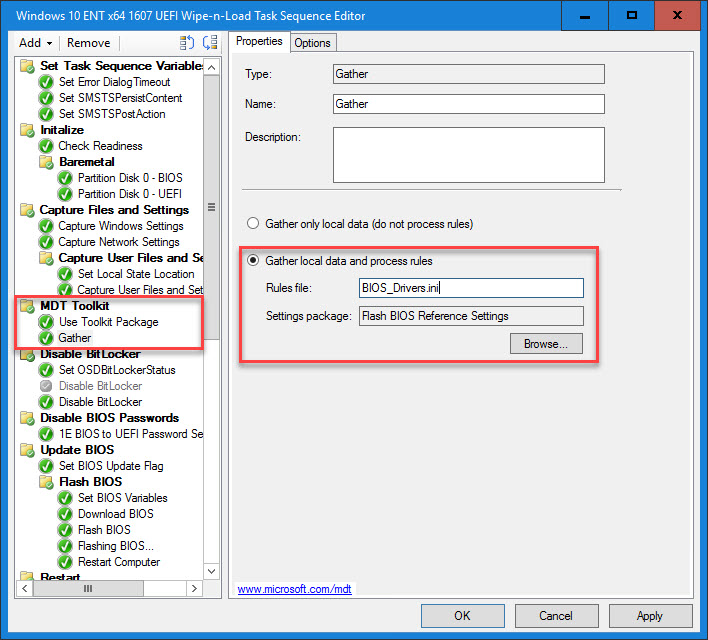Click the move-down reorder icon in toolbar
The image size is (708, 640).
(209, 43)
